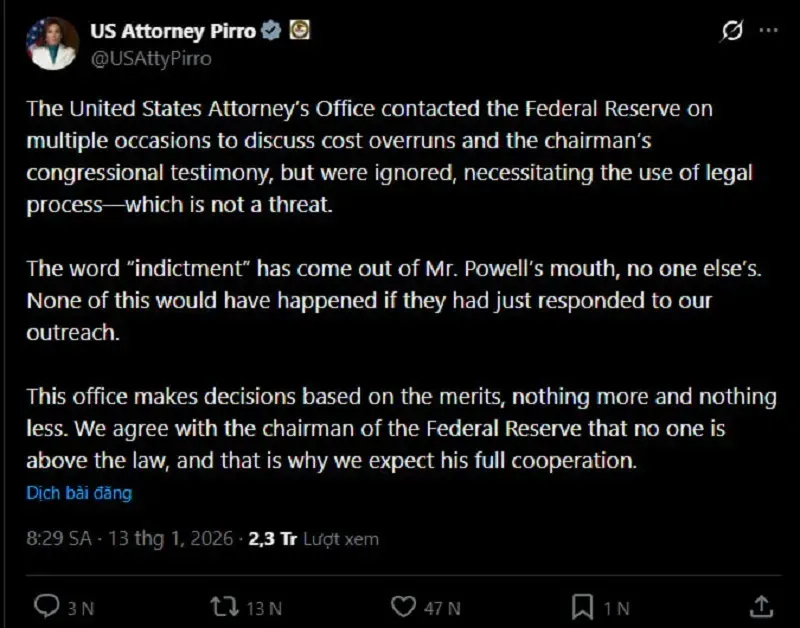Click the Dịch bài đăng translate link
Image resolution: width=800 pixels, height=628 pixels.
(79, 493)
